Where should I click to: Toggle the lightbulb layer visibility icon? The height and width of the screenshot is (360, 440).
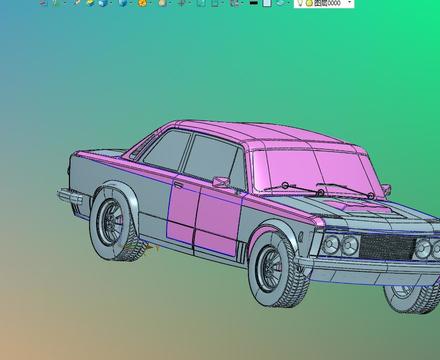coord(300,3)
